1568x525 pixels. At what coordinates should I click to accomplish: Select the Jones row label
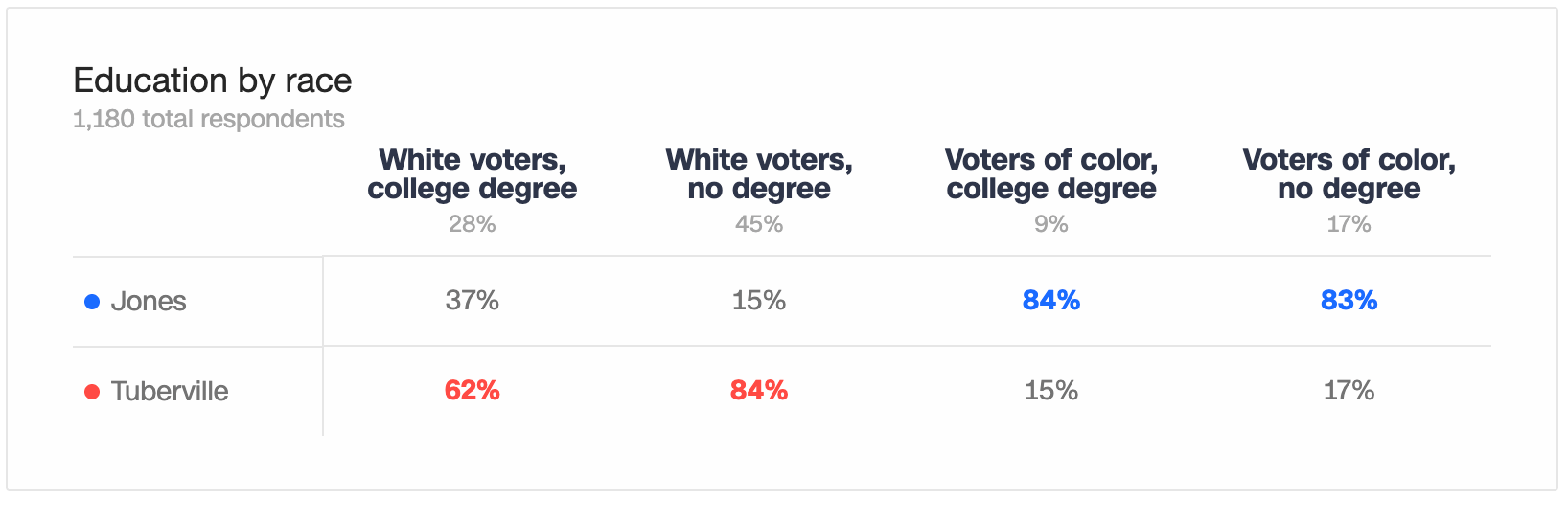point(149,302)
